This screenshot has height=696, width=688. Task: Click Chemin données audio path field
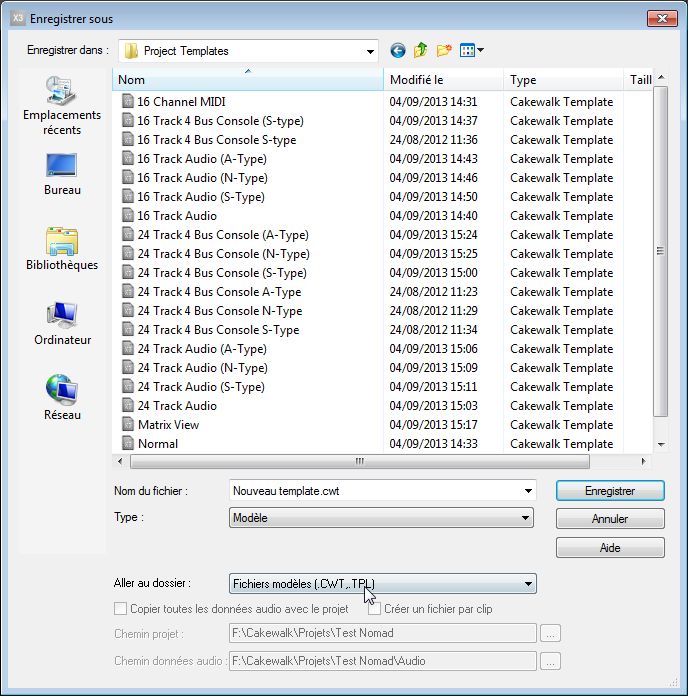coord(383,661)
